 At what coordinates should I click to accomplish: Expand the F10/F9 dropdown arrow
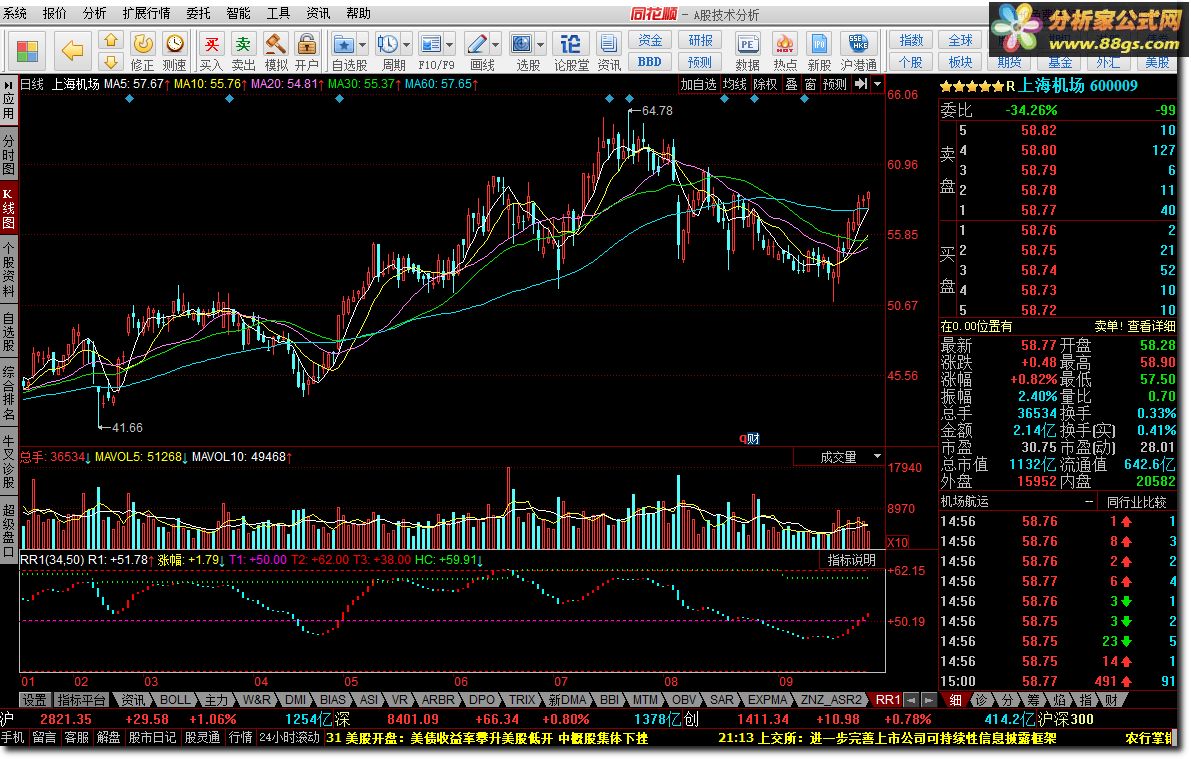click(450, 44)
